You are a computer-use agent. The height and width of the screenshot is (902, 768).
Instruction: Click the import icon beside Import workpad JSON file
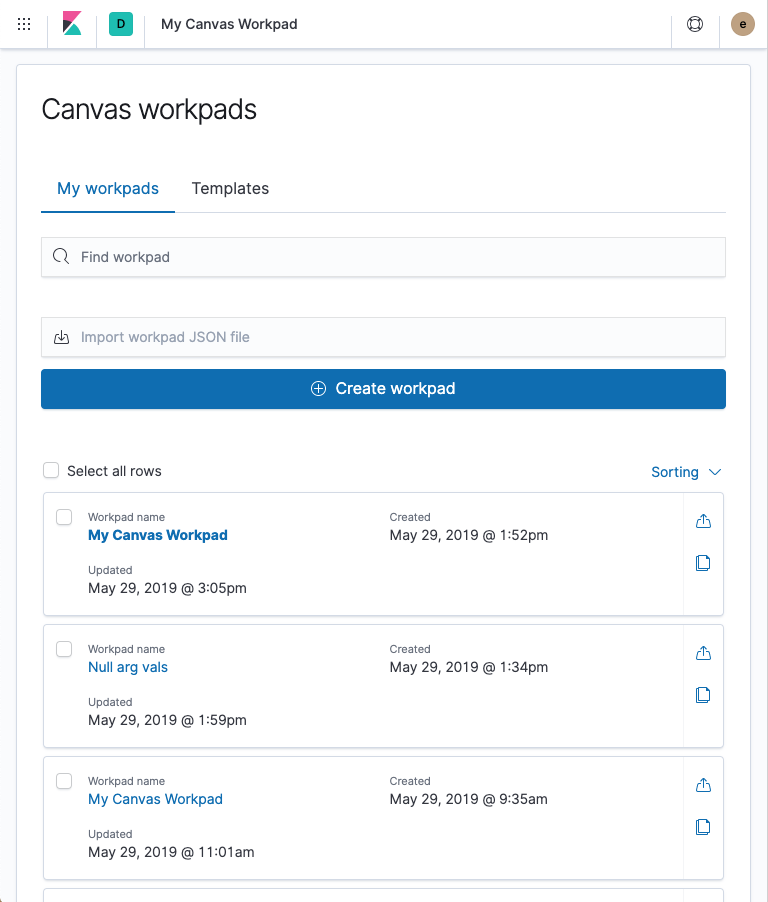click(x=62, y=337)
